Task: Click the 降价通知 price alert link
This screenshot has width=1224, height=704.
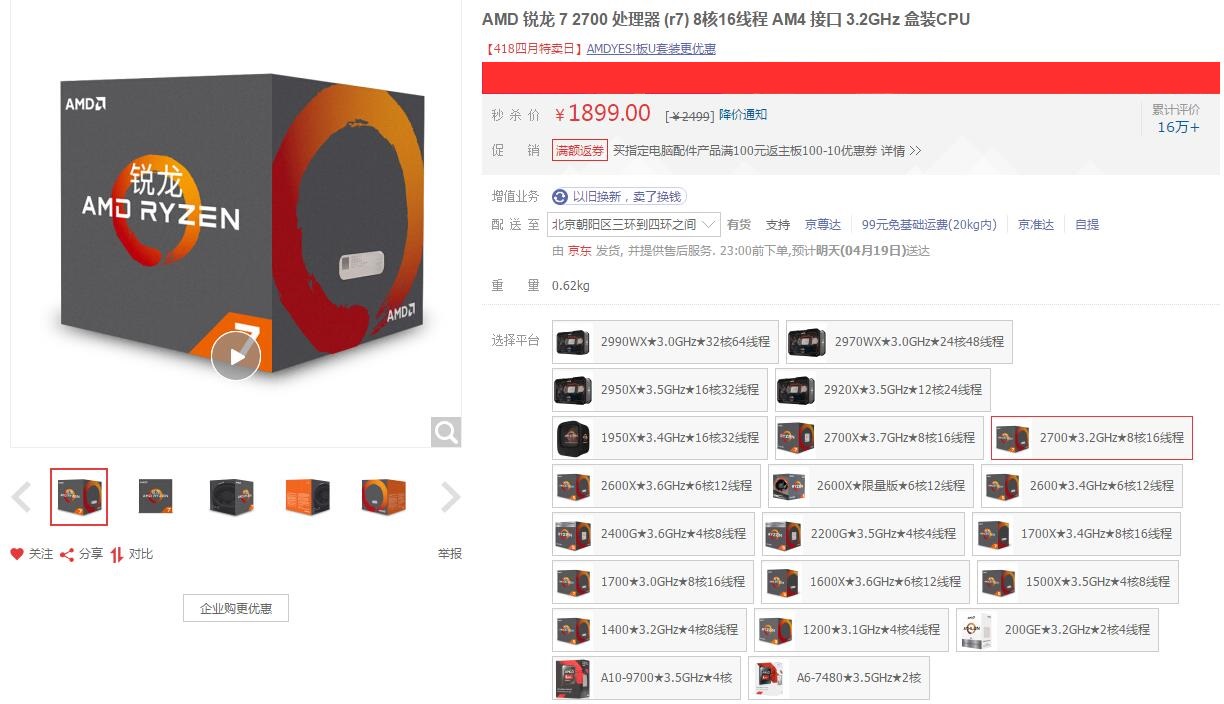Action: coord(743,115)
